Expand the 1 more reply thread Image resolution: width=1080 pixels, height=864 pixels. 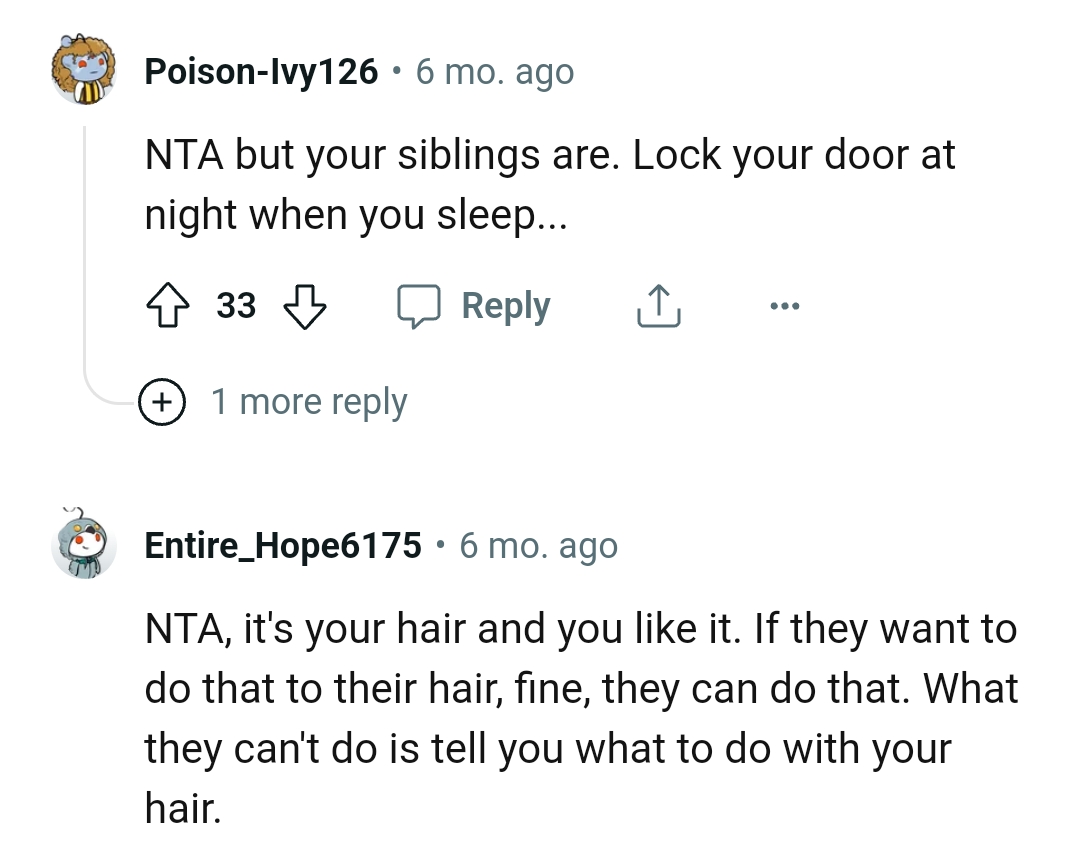coord(308,401)
